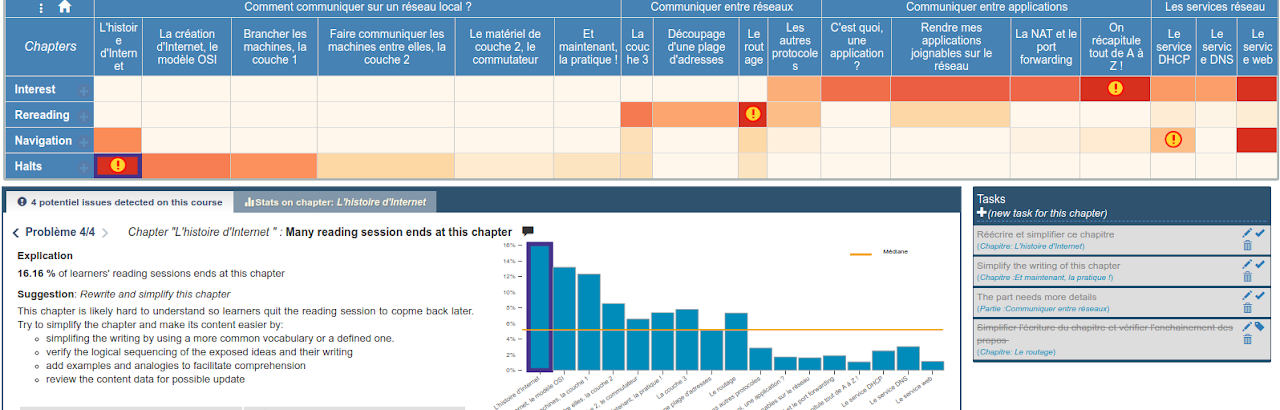Click '(new task for this chapter)' link
The height and width of the screenshot is (410, 1280).
[1047, 213]
